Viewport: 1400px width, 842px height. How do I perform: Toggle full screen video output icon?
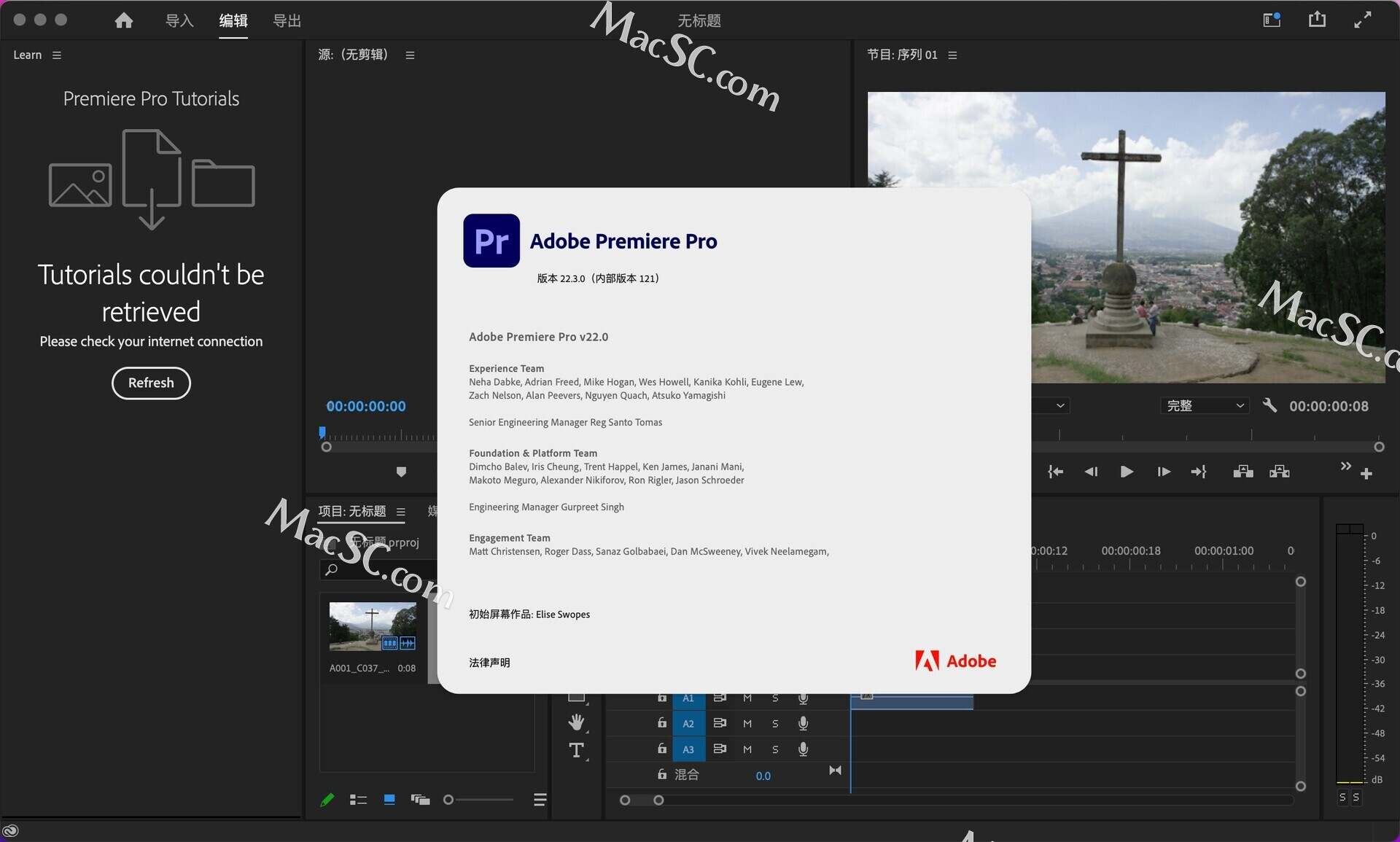pyautogui.click(x=1362, y=20)
